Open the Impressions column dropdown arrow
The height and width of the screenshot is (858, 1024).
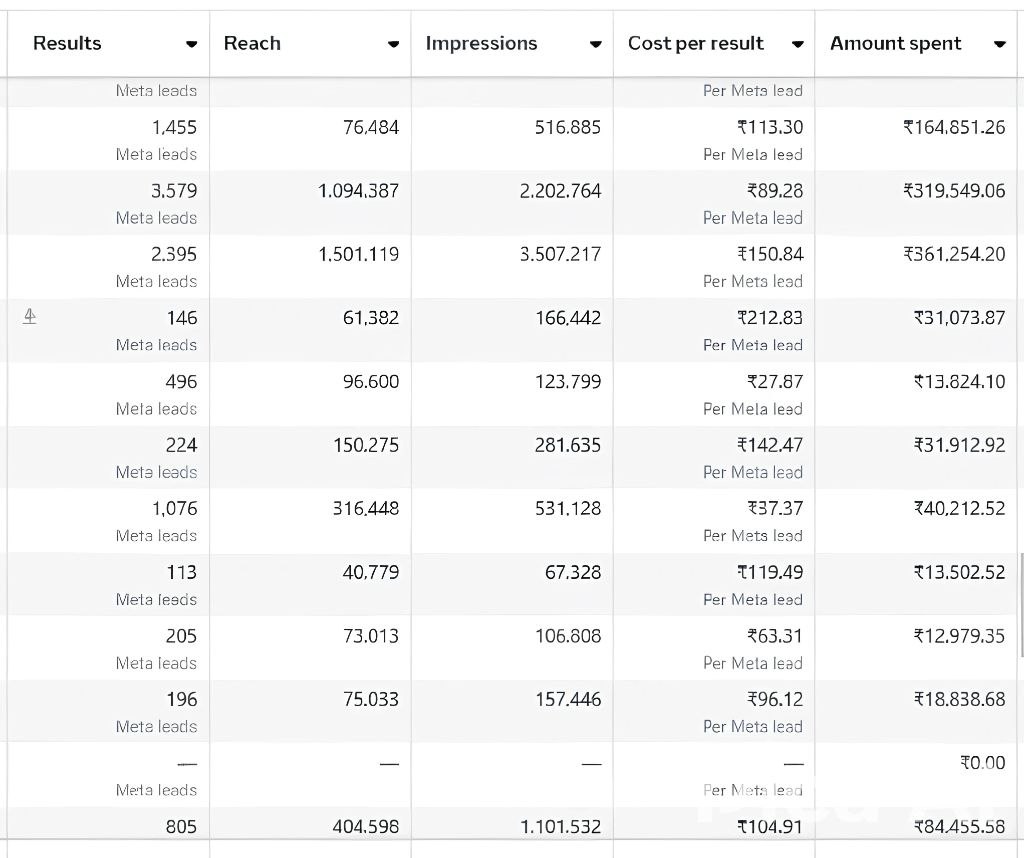pos(595,44)
